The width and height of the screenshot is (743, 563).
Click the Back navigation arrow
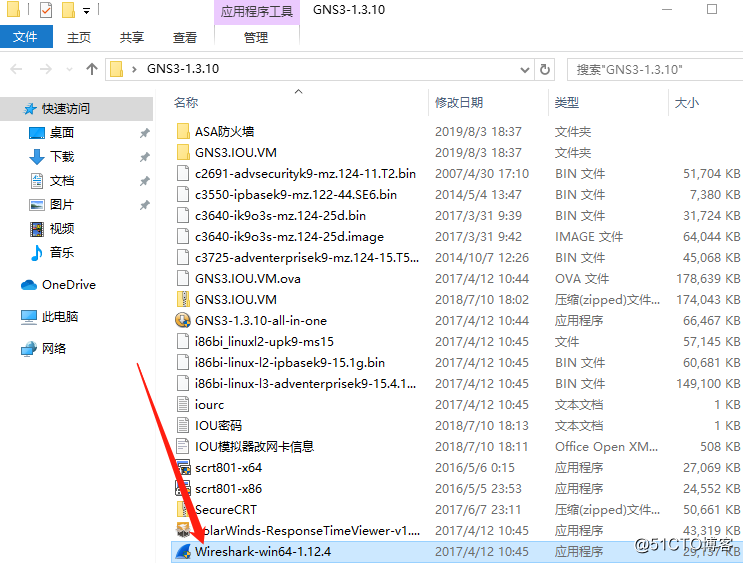[16, 69]
